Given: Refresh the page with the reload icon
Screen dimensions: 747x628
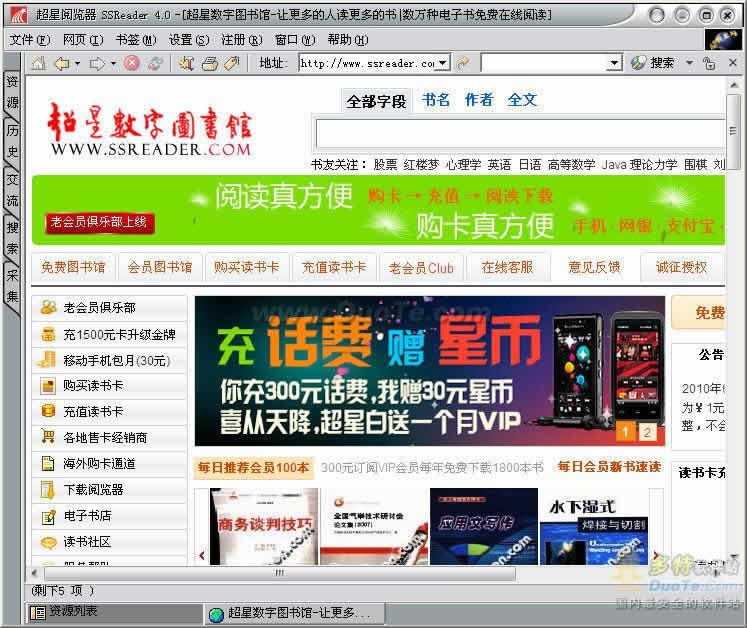Looking at the screenshot, I should click(155, 63).
